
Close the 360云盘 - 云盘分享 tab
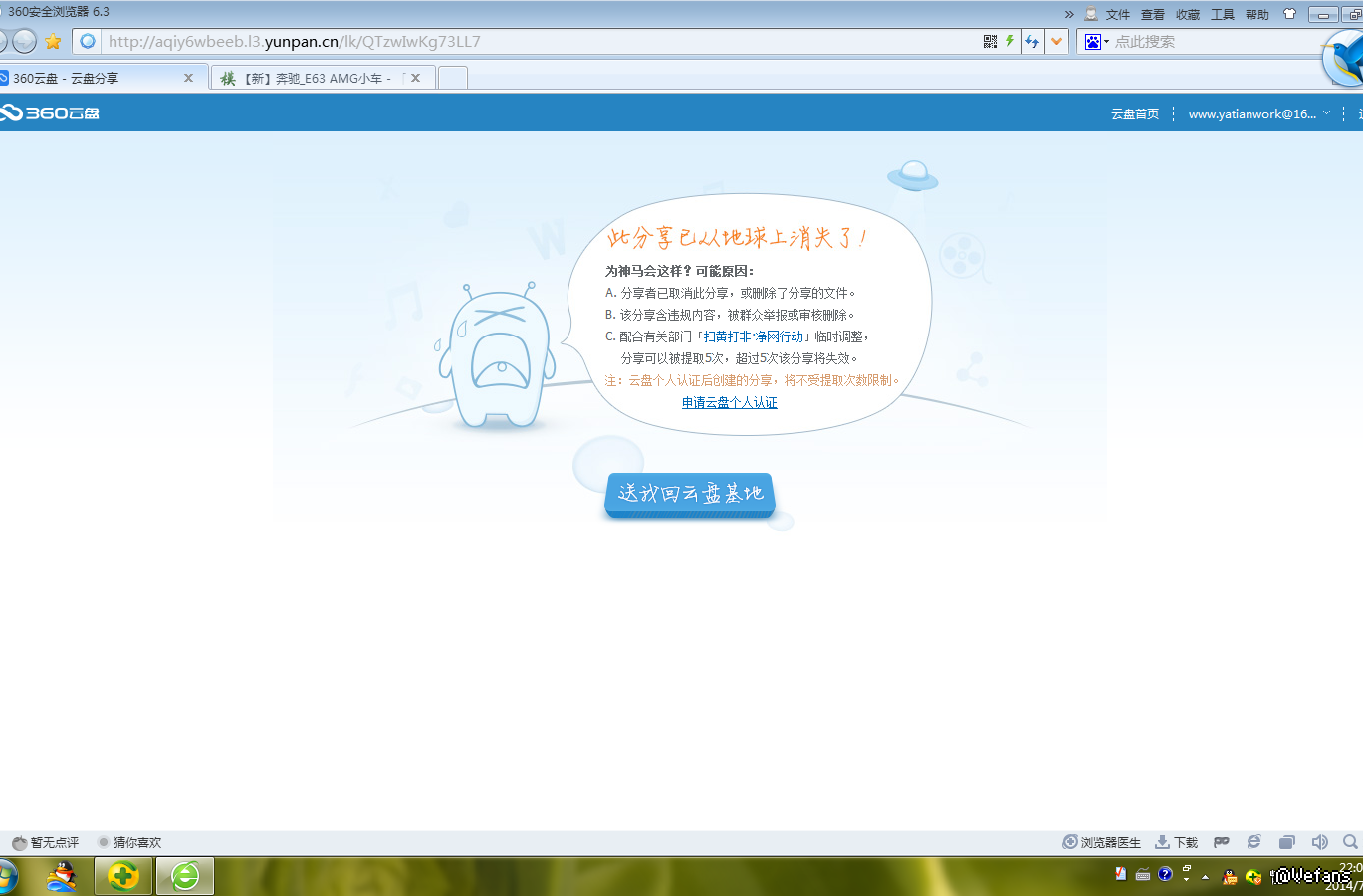[188, 78]
